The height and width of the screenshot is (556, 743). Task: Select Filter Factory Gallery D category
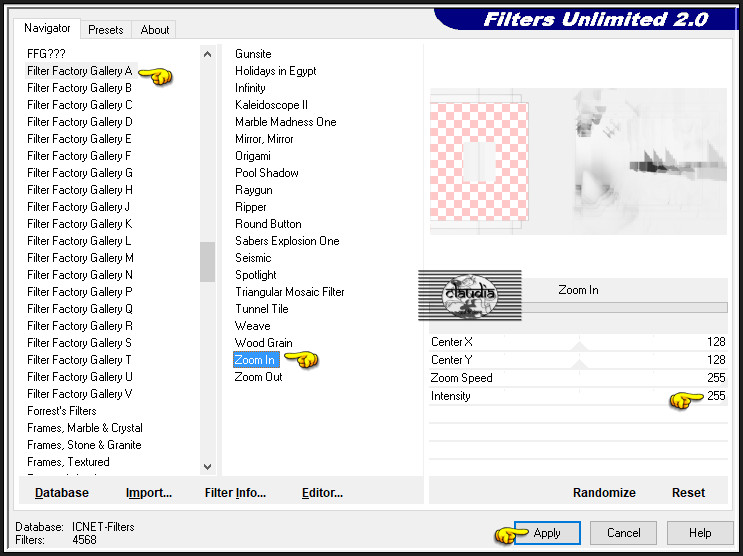click(x=80, y=122)
